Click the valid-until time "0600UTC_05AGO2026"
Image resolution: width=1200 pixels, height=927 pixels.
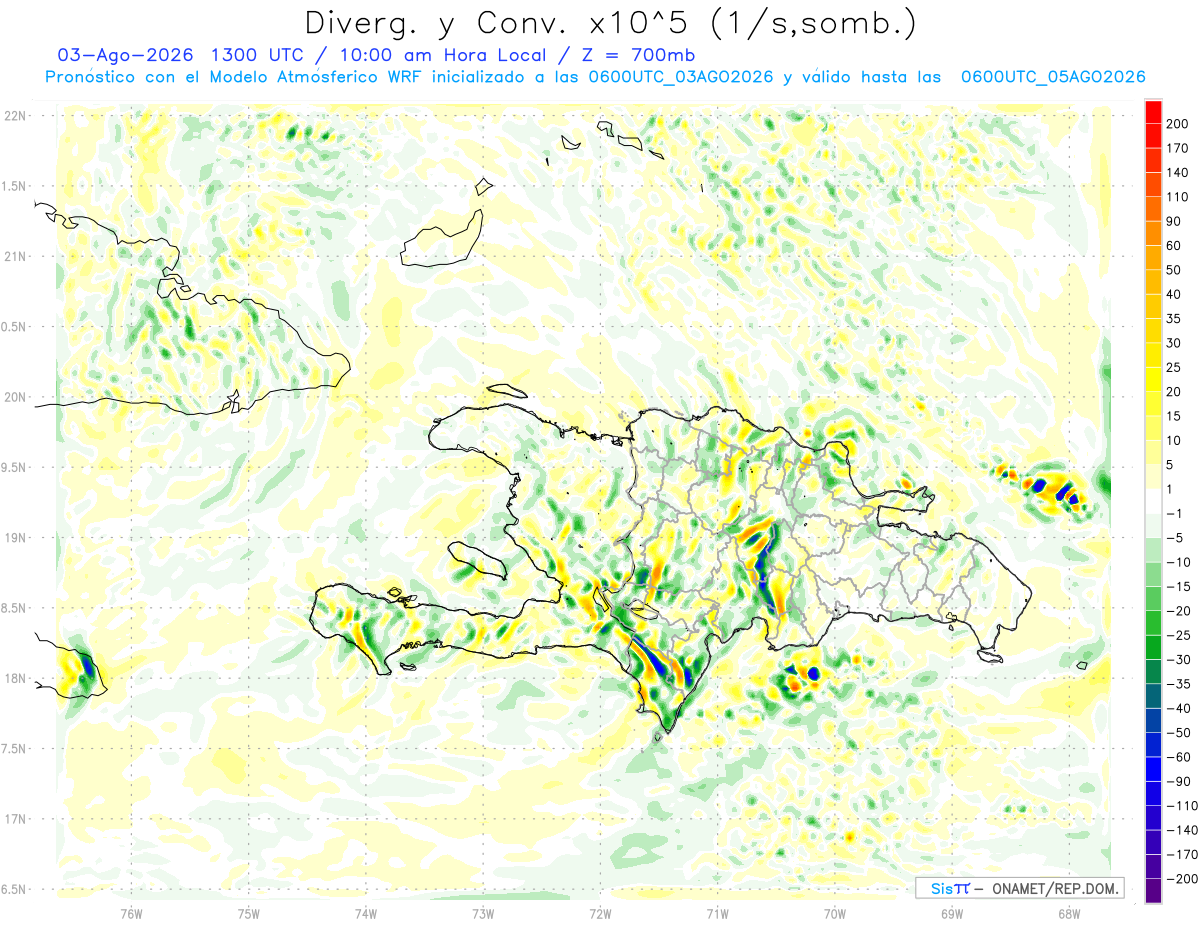click(1053, 77)
